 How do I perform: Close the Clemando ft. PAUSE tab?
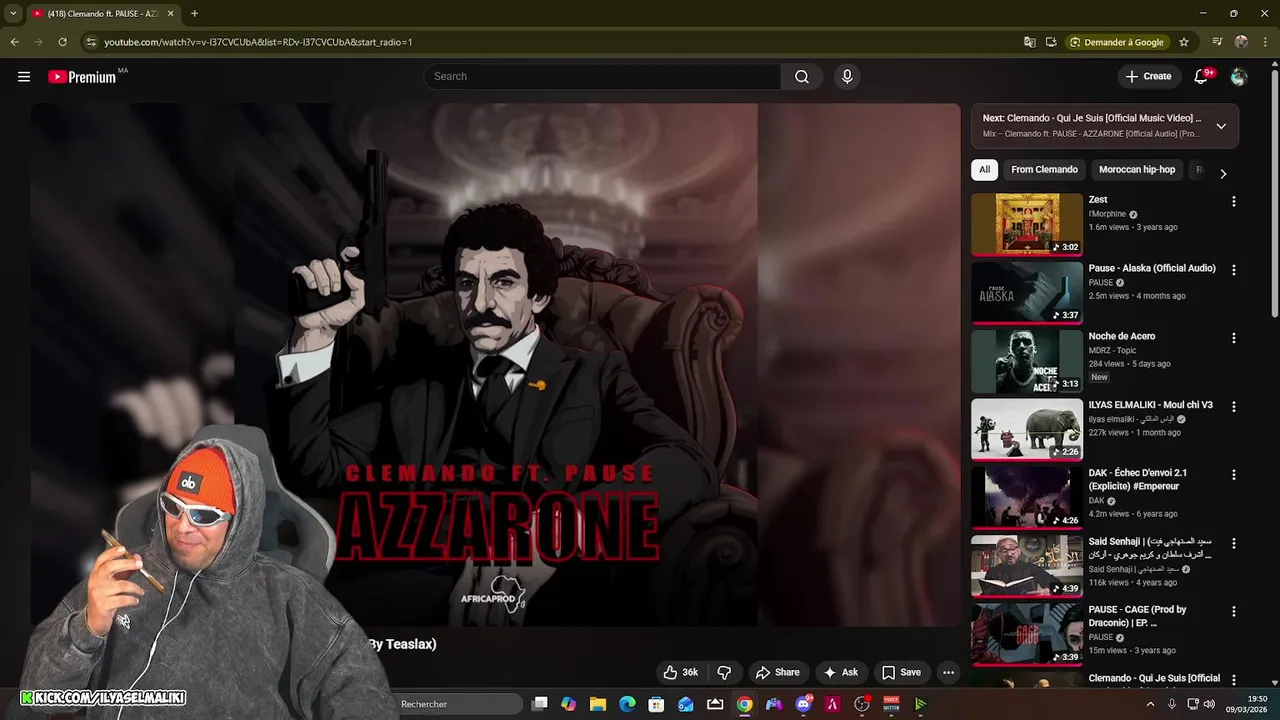click(x=170, y=14)
